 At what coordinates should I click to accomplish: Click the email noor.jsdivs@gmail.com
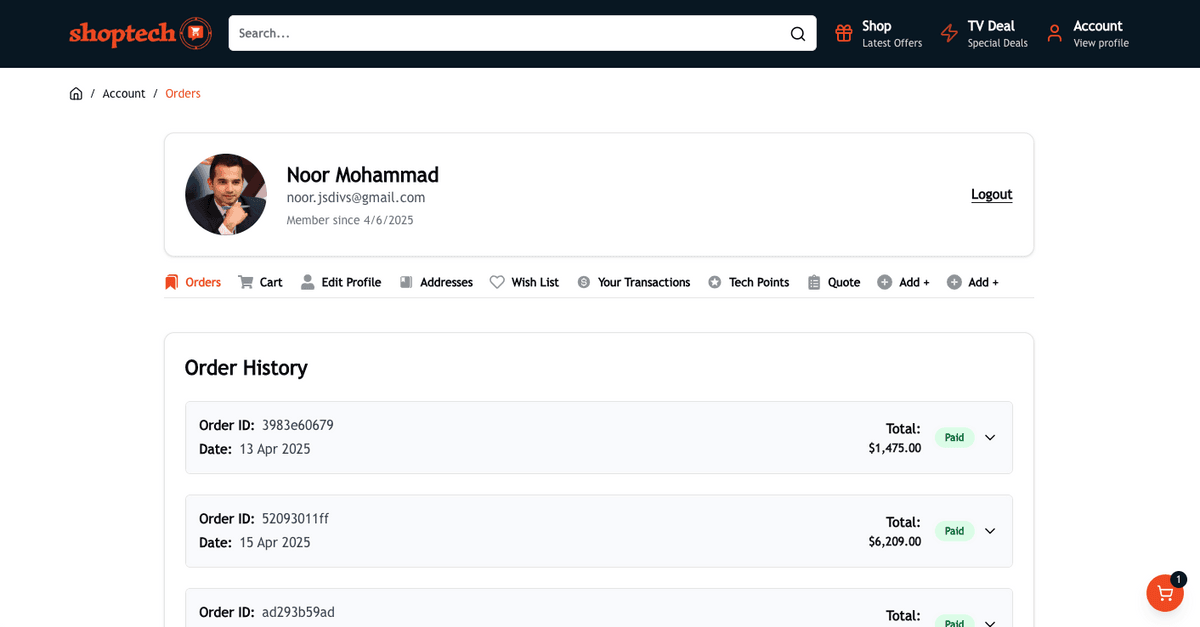pyautogui.click(x=356, y=198)
